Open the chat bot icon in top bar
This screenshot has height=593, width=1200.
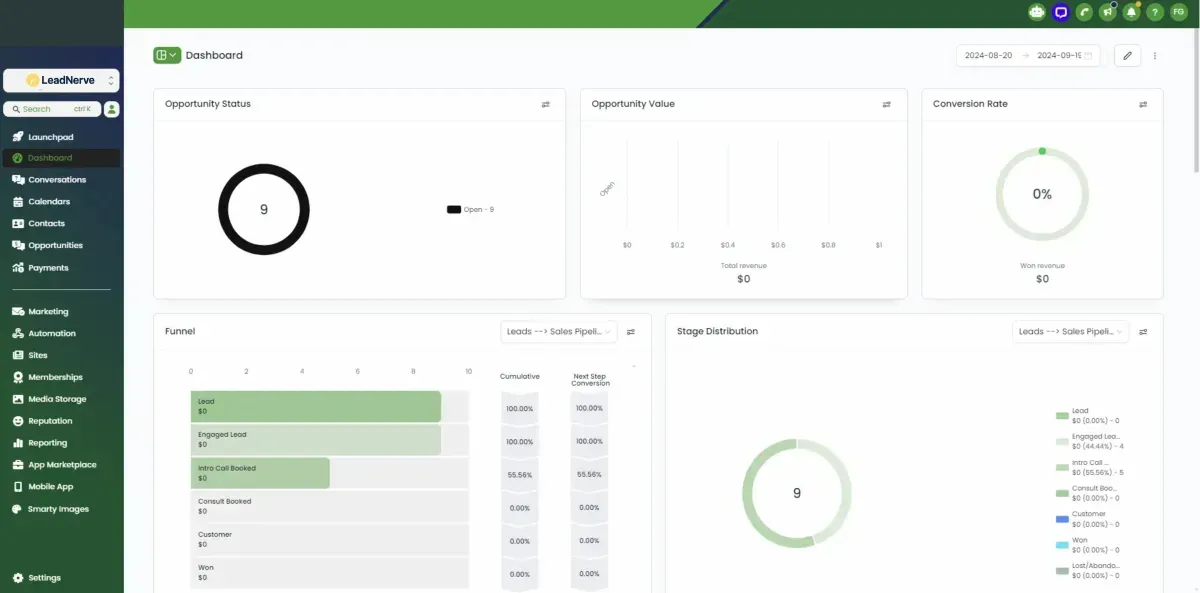(1037, 12)
